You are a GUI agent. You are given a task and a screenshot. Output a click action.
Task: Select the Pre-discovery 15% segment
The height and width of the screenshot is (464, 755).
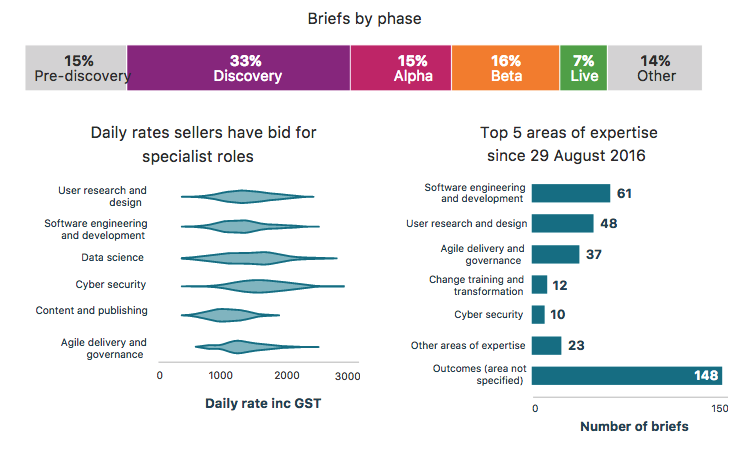(76, 68)
